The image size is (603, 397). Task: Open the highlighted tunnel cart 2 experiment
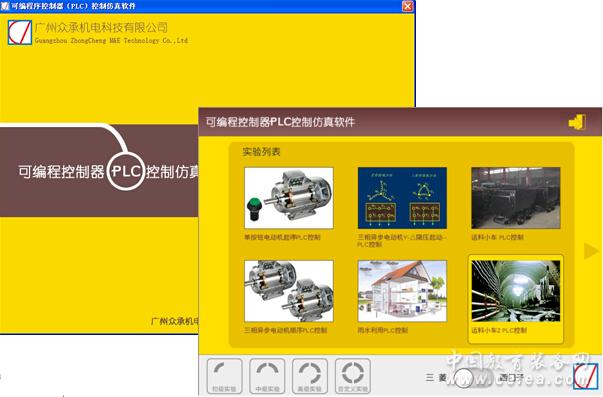pos(516,291)
